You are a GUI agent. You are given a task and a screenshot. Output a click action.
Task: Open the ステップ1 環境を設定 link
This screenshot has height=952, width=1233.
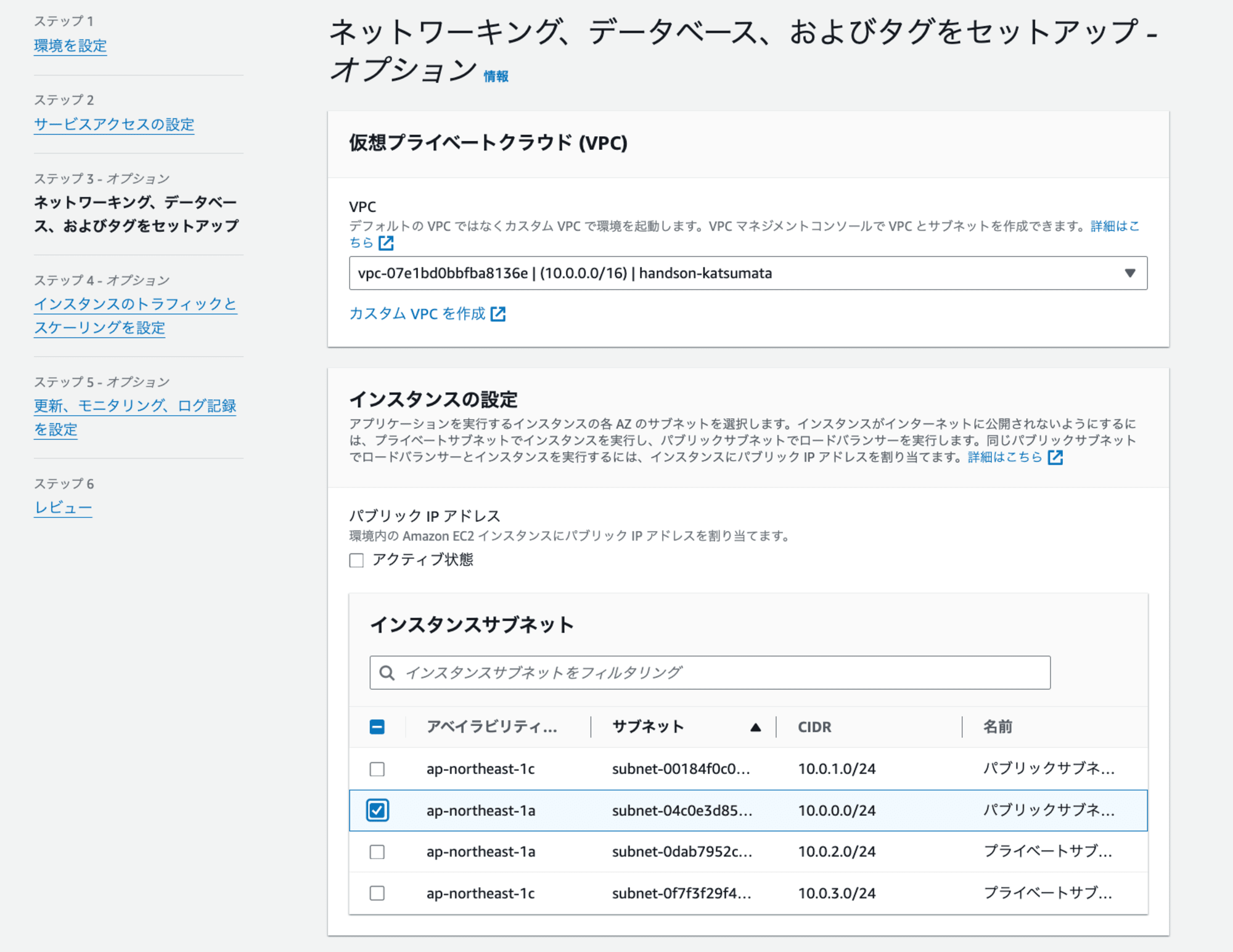[70, 46]
